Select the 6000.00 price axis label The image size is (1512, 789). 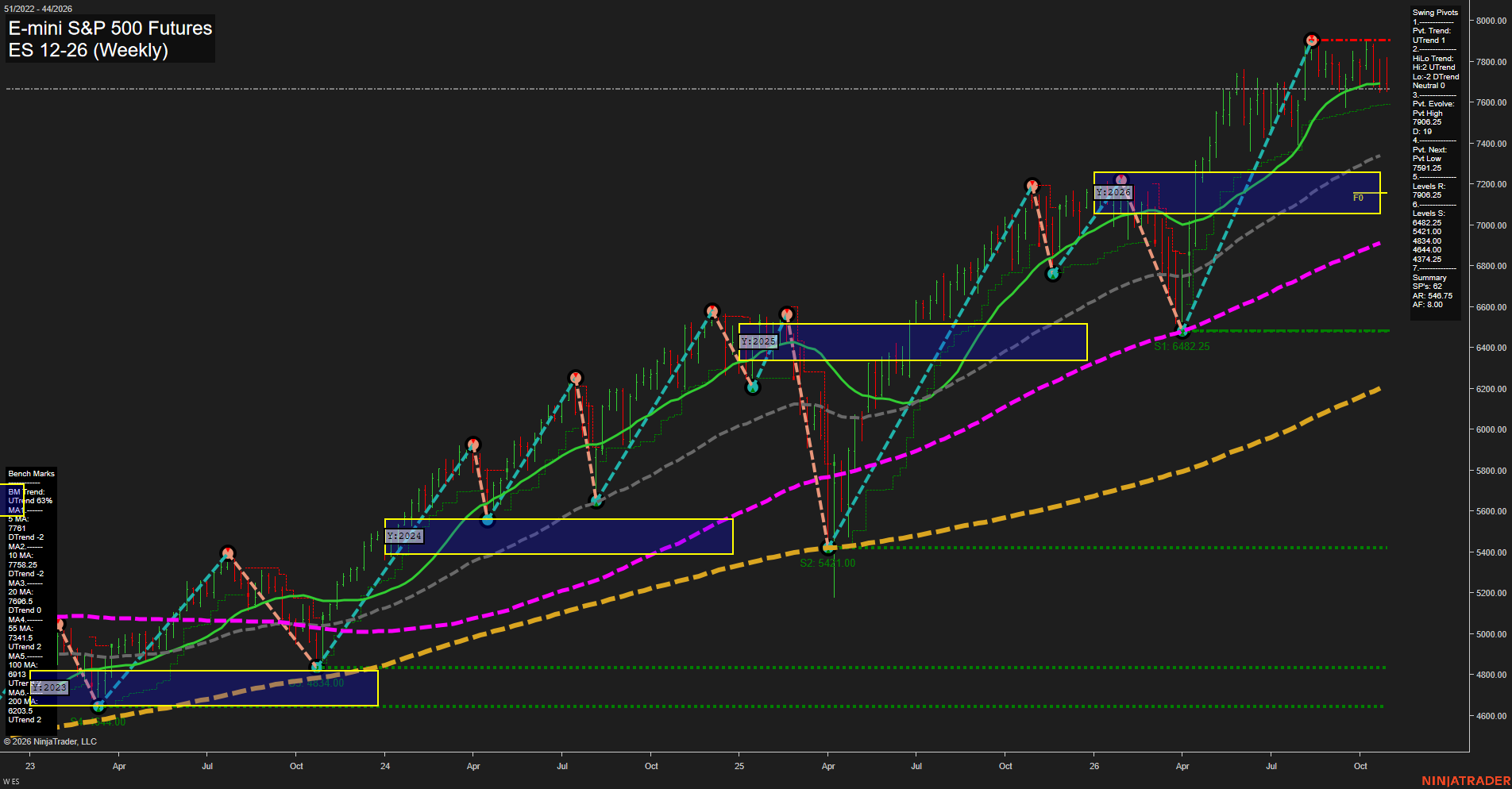1491,429
